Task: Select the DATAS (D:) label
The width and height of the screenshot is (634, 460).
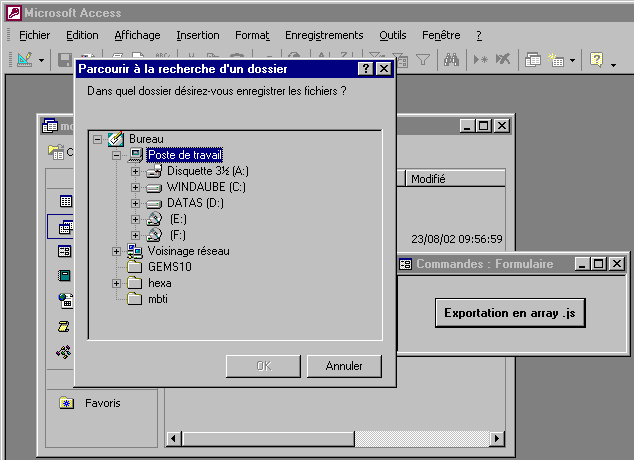Action: tap(195, 203)
